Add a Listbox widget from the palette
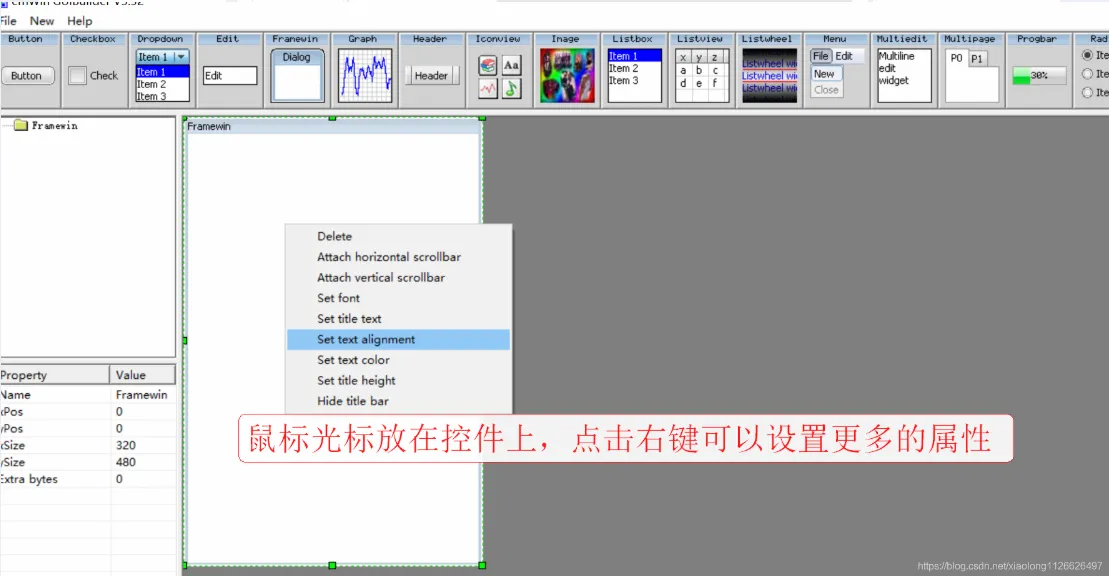Screen dimensions: 1109x576 (x=634, y=76)
